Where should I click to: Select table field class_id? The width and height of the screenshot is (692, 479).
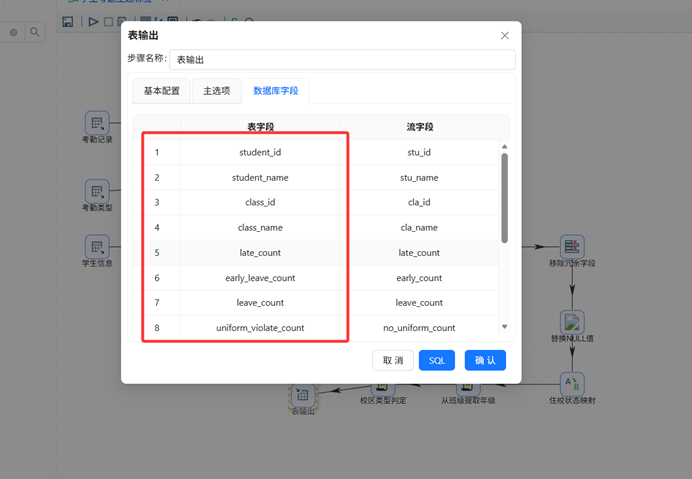pyautogui.click(x=260, y=202)
